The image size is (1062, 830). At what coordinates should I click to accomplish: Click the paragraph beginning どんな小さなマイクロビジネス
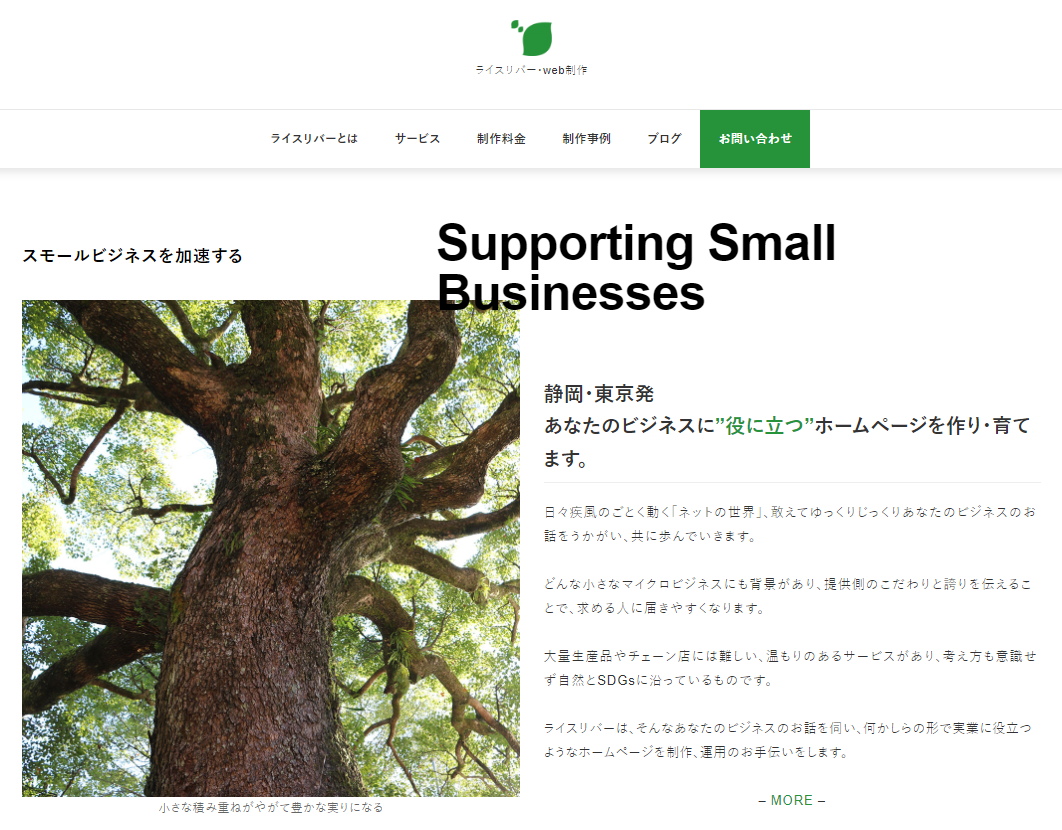pyautogui.click(x=788, y=596)
